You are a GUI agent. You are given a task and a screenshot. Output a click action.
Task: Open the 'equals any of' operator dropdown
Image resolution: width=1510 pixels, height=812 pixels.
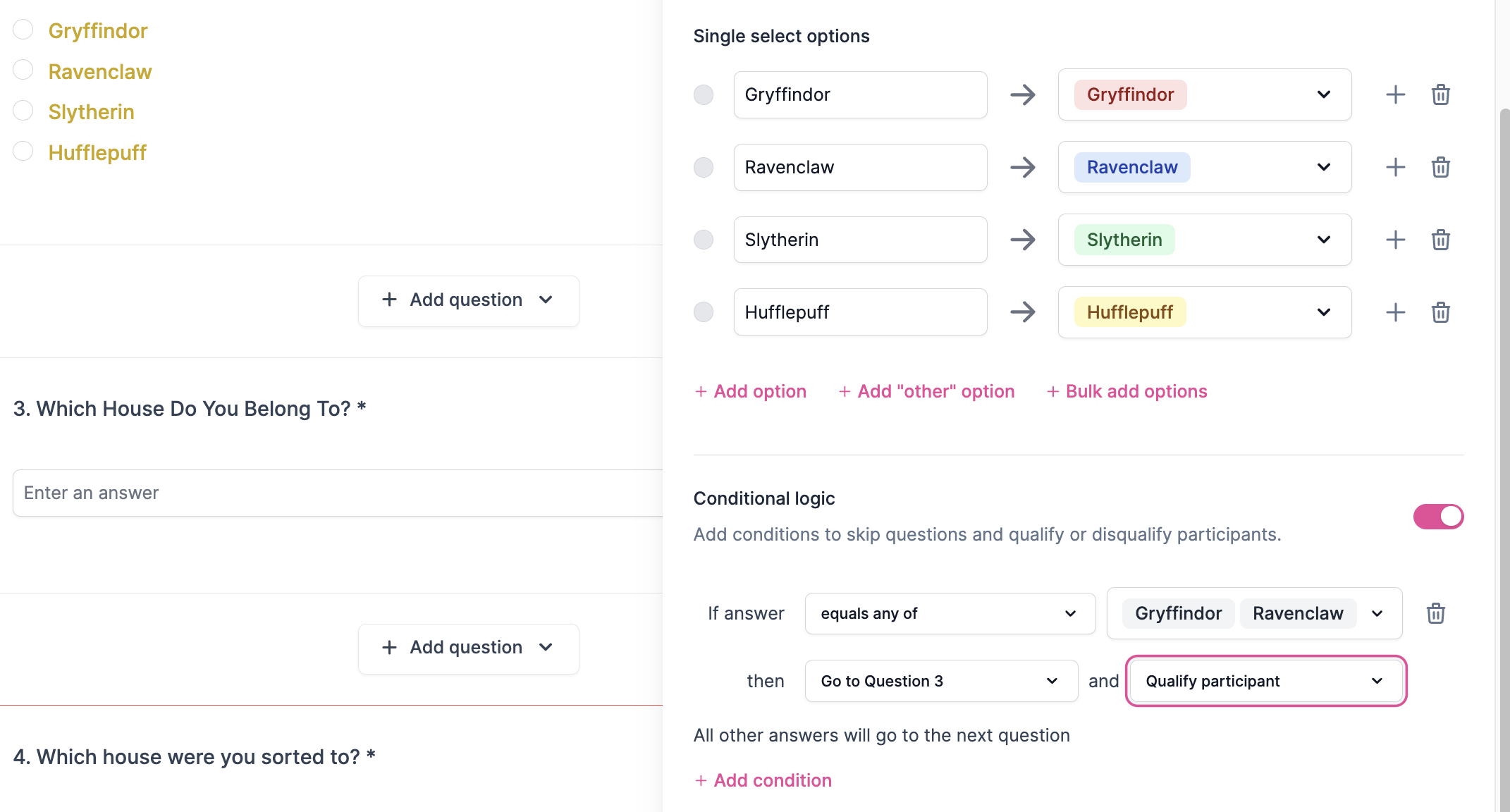pos(950,613)
